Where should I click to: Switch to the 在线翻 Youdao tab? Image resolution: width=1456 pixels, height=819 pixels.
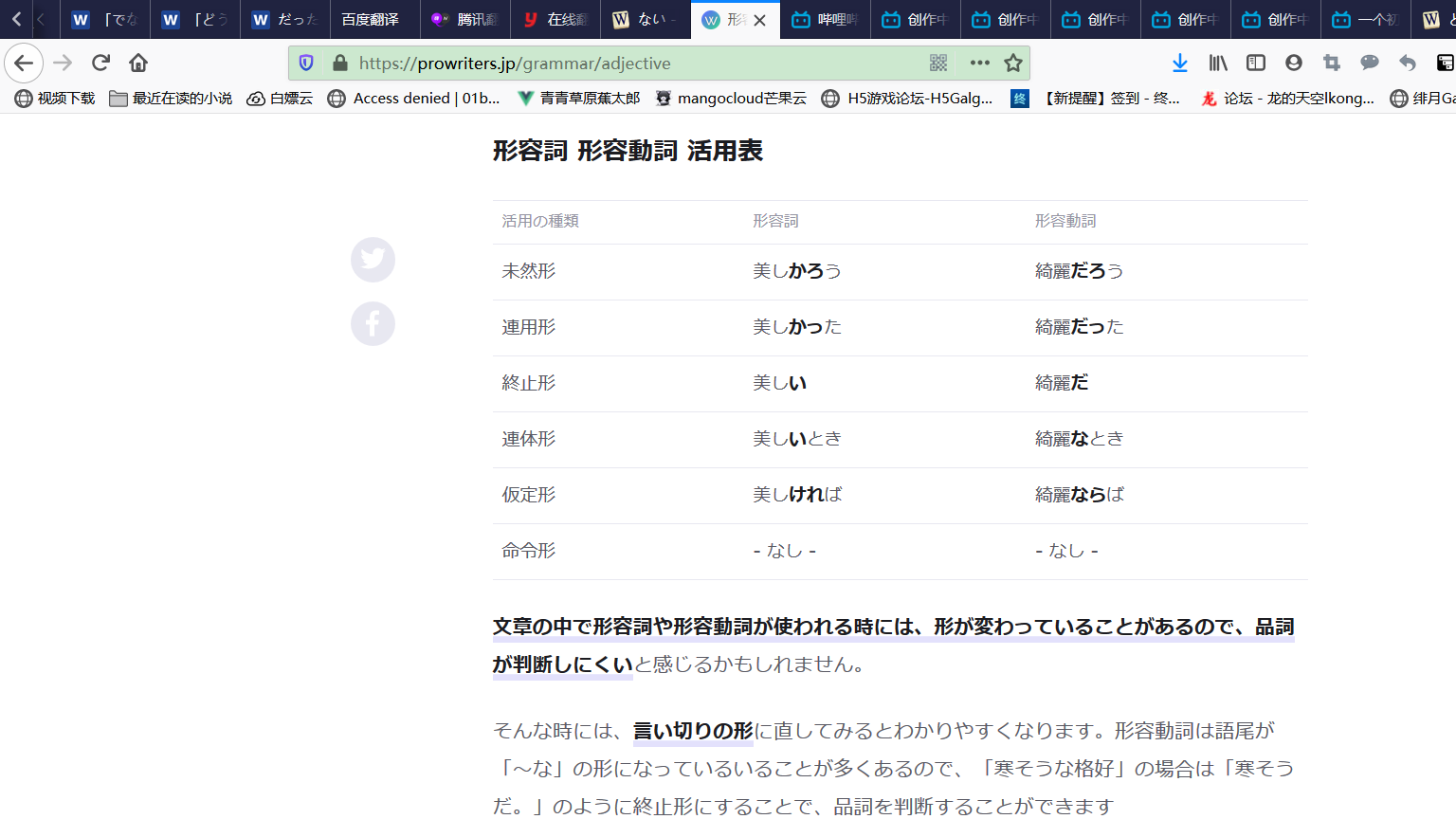pos(555,20)
